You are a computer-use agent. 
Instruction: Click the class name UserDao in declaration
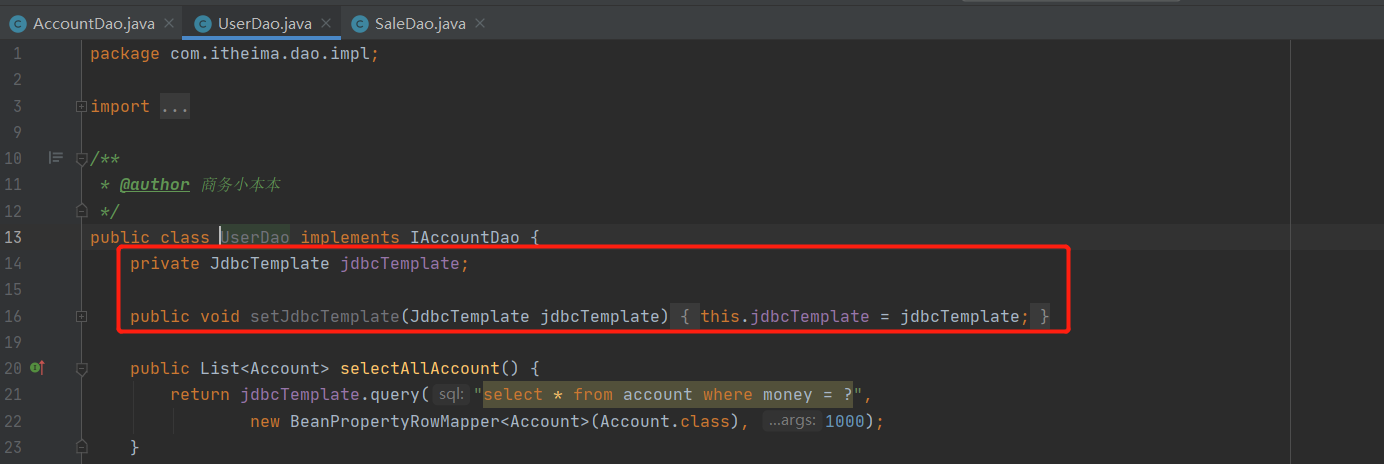point(255,237)
